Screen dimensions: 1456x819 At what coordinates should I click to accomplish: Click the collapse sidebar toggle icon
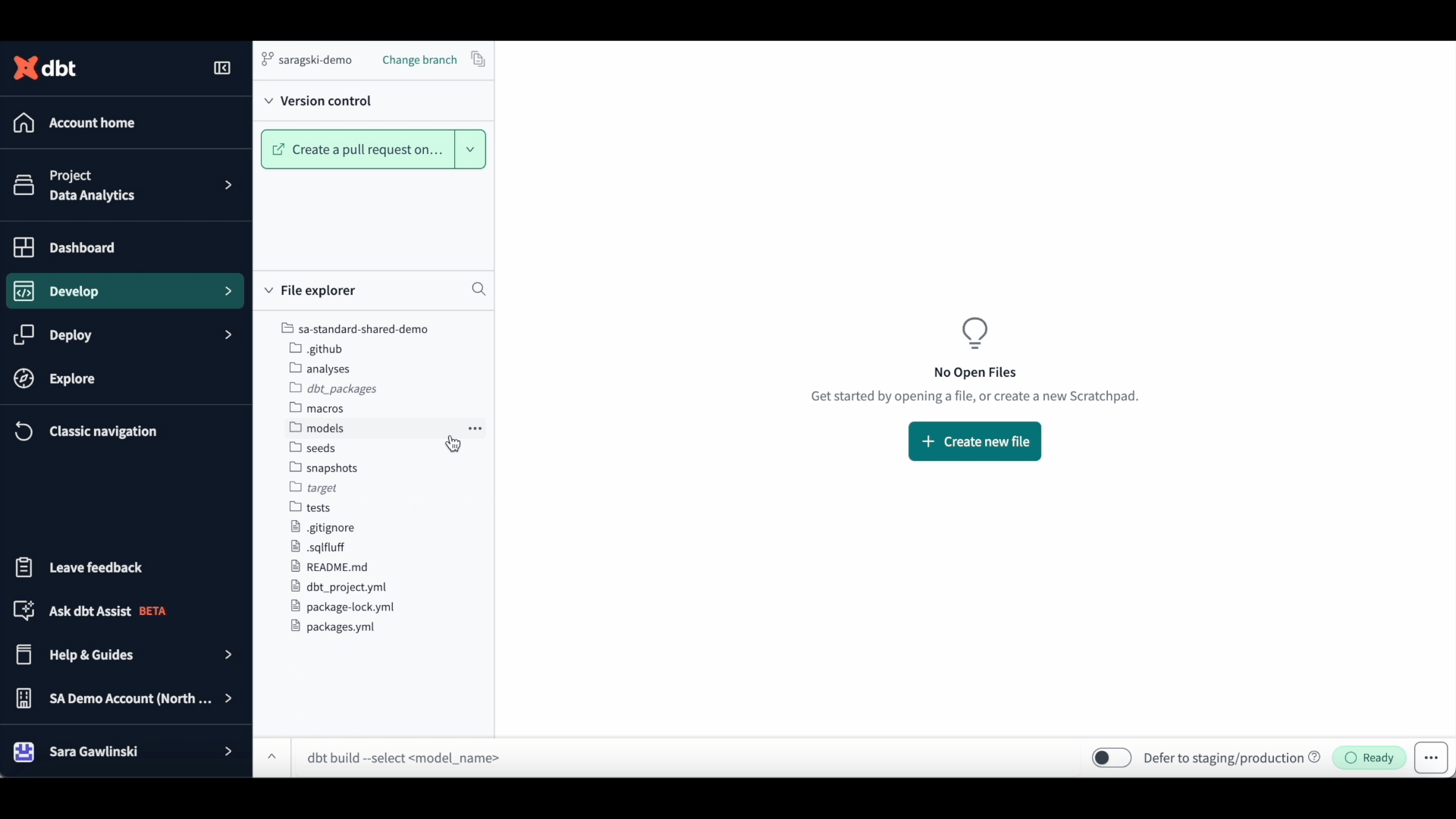pyautogui.click(x=222, y=68)
